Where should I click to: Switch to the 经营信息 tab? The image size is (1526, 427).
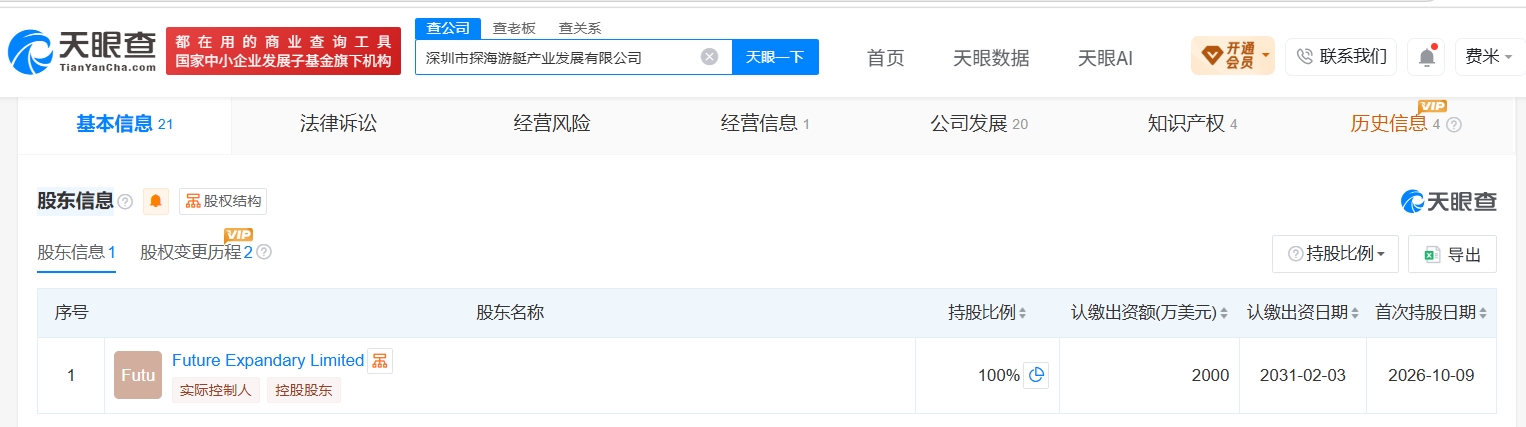pyautogui.click(x=765, y=124)
